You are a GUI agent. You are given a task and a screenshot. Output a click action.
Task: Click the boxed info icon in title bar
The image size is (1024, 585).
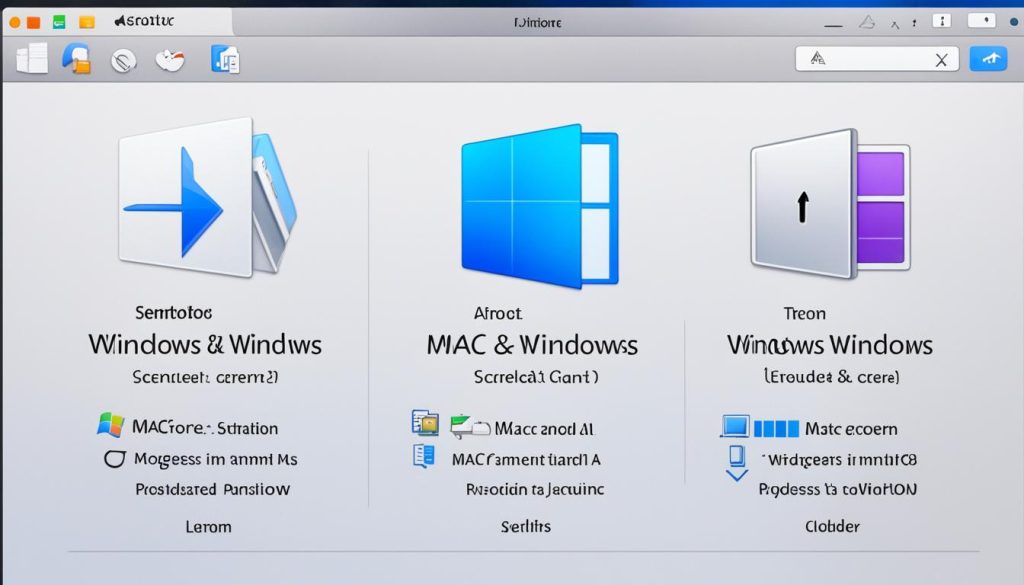[941, 21]
